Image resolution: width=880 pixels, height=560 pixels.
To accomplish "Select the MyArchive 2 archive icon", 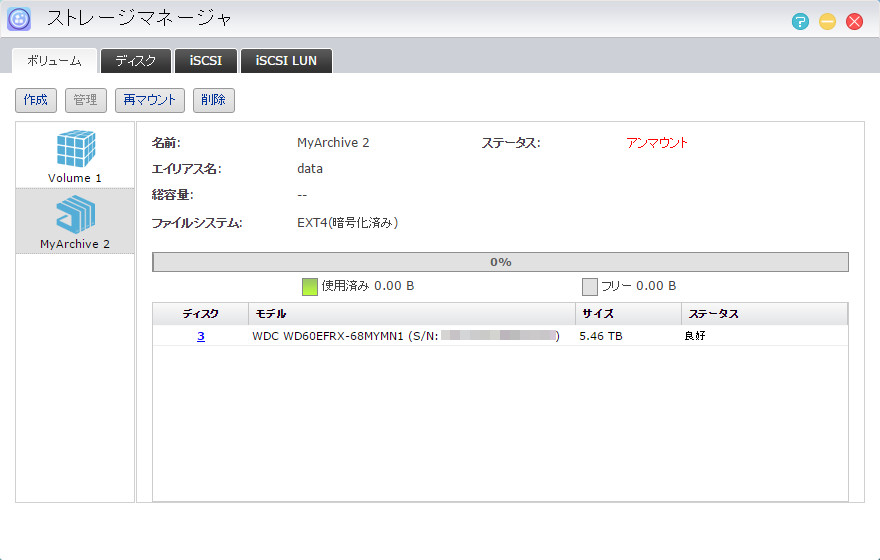I will [75, 214].
